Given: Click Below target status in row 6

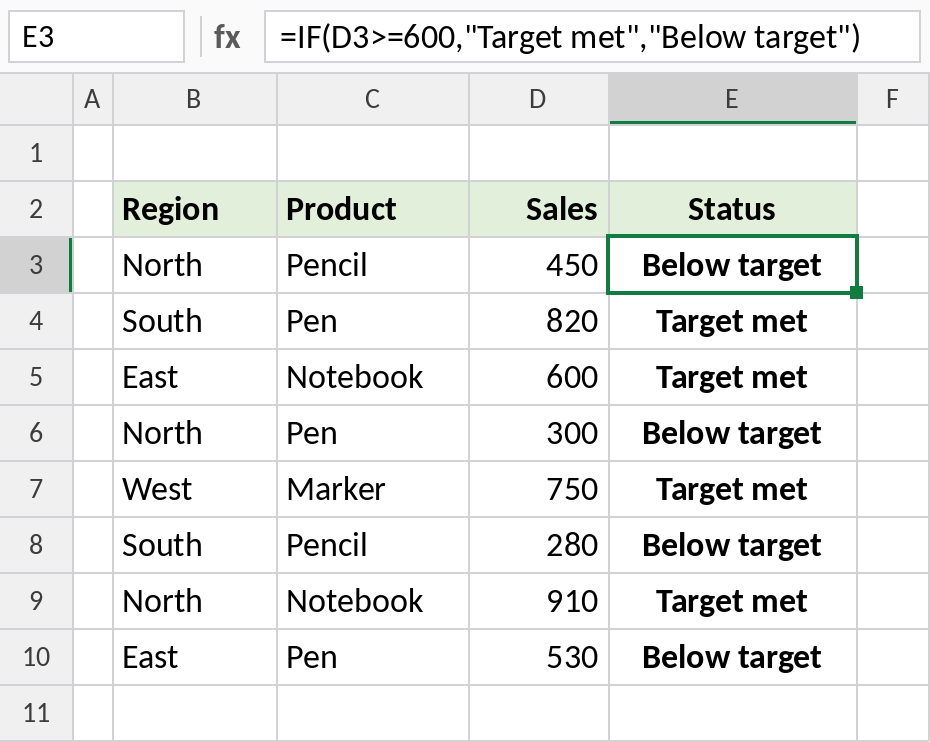Looking at the screenshot, I should (x=732, y=433).
